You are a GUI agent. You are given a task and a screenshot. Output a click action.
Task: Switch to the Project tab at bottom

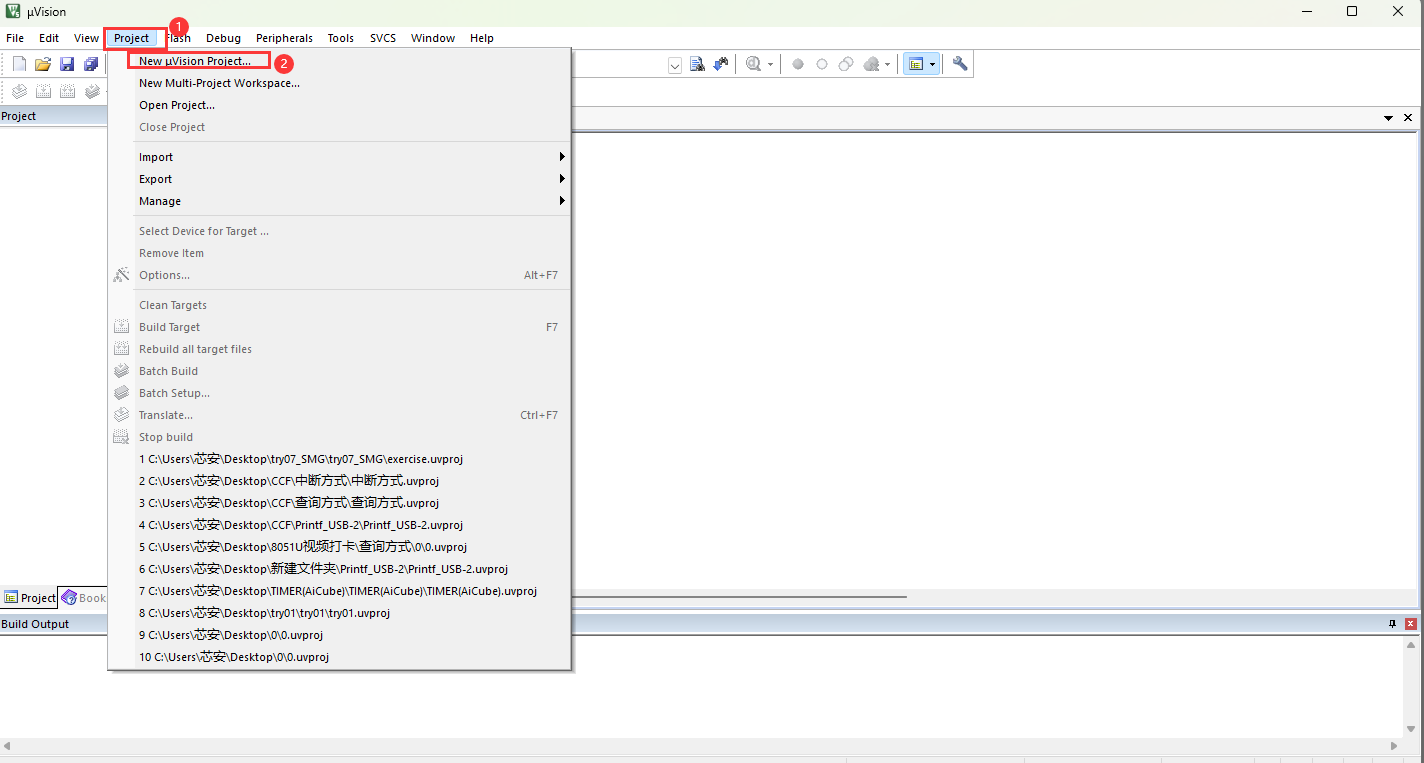29,598
